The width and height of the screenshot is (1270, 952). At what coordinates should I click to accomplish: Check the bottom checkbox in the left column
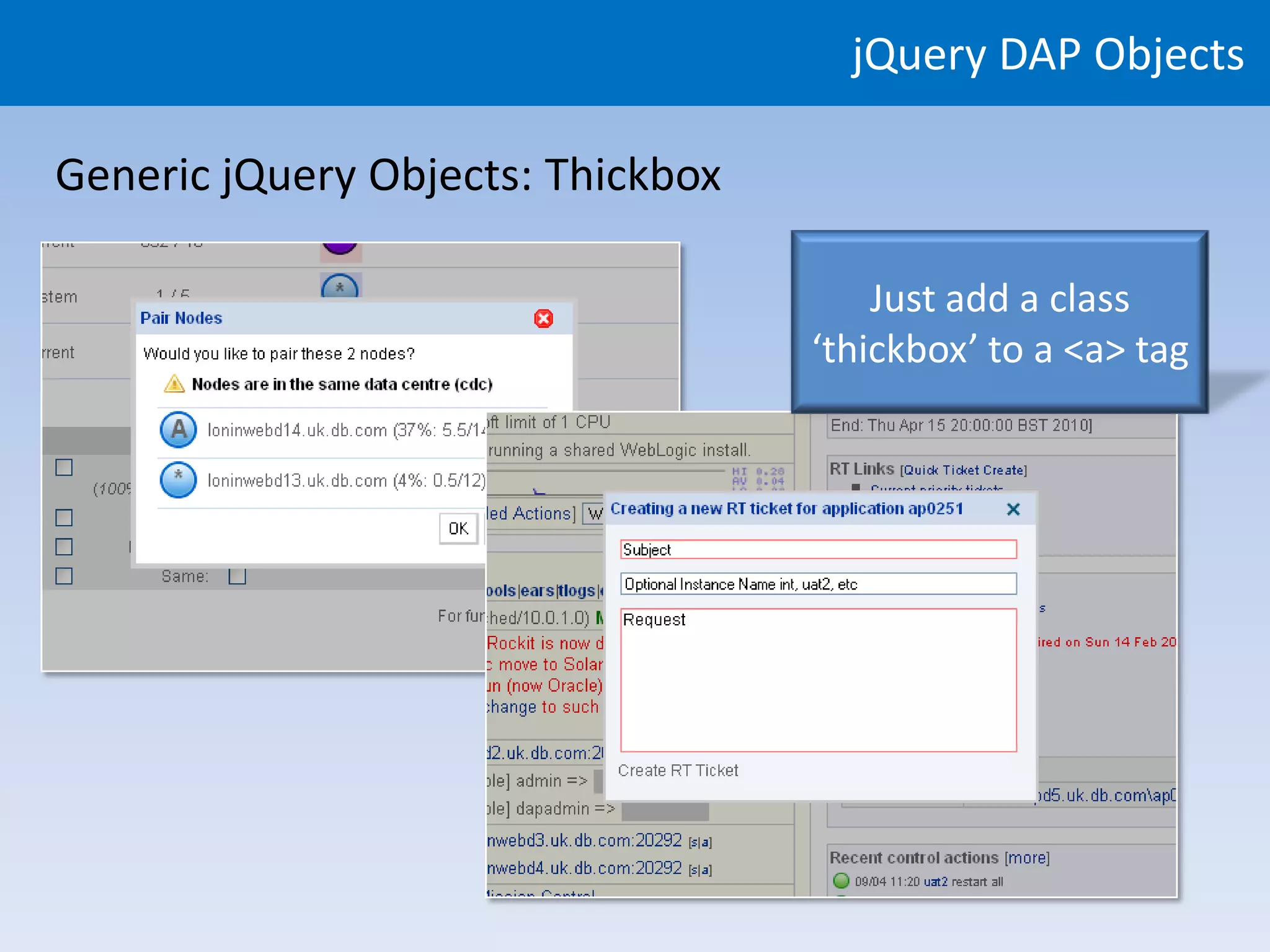pos(64,576)
